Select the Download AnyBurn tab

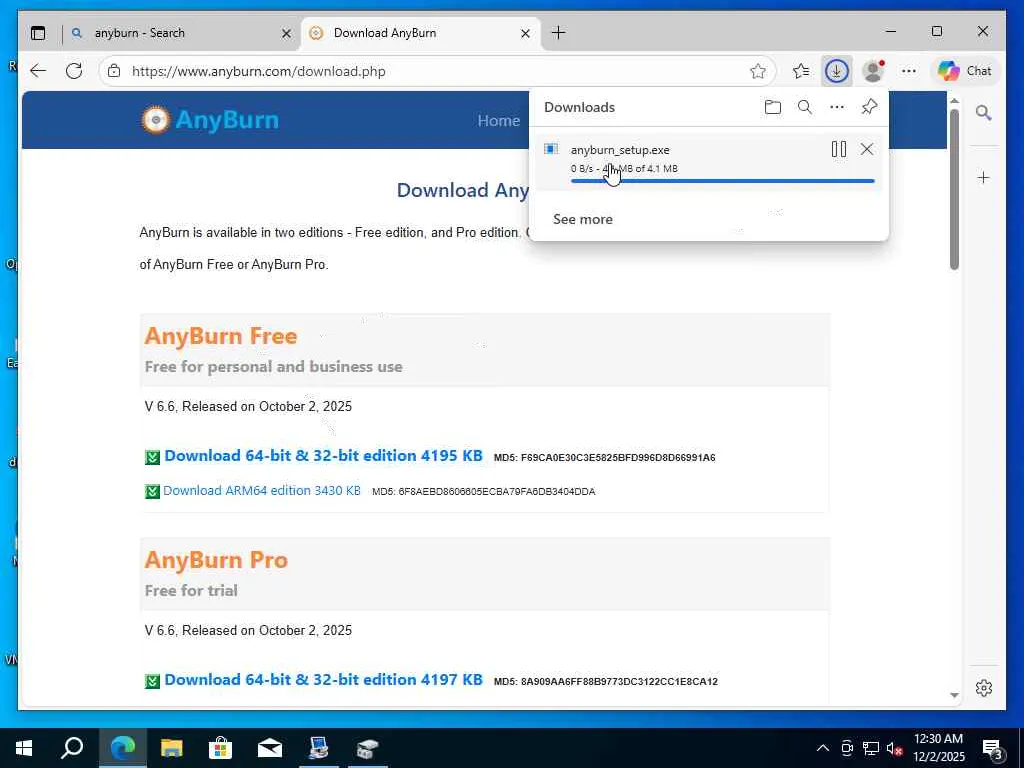(x=418, y=33)
